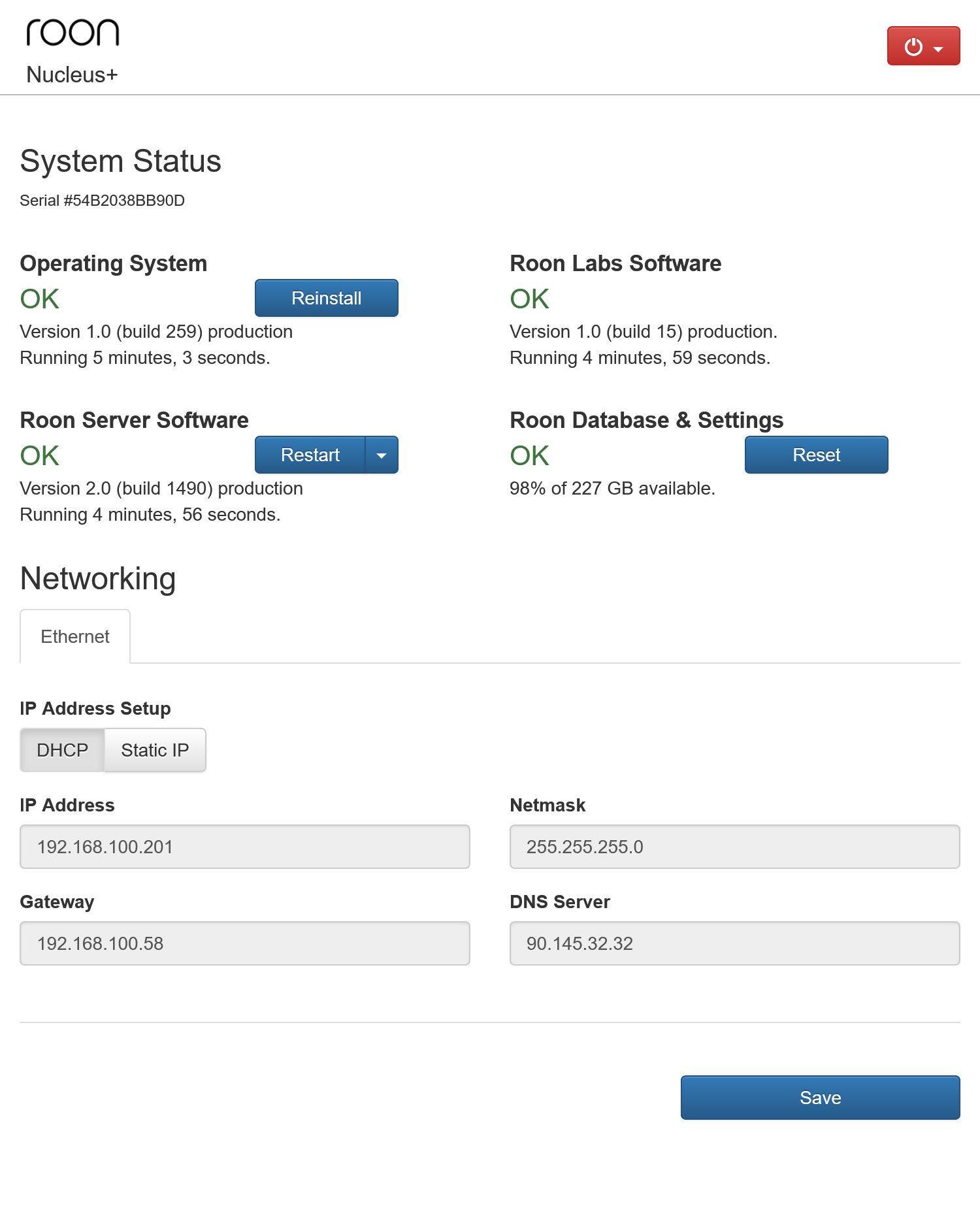Reset Roon Database & Settings
This screenshot has height=1206, width=980.
tap(816, 455)
